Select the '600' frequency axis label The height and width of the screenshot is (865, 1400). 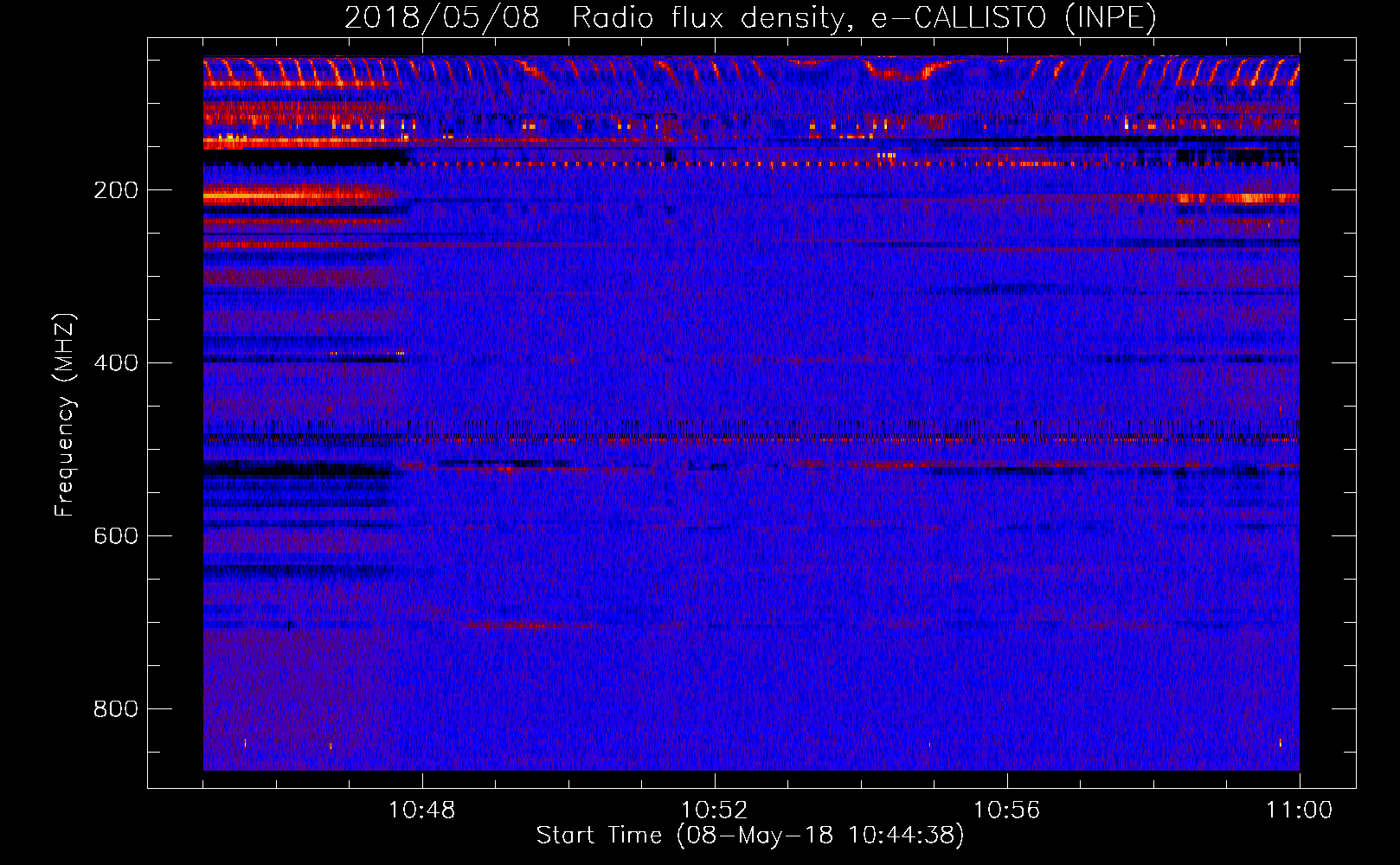[116, 535]
